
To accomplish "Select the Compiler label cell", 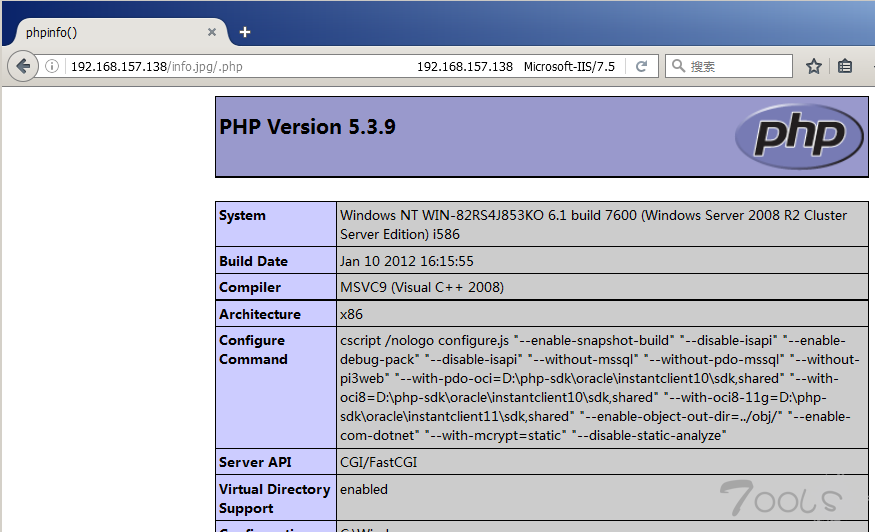I will click(x=276, y=287).
